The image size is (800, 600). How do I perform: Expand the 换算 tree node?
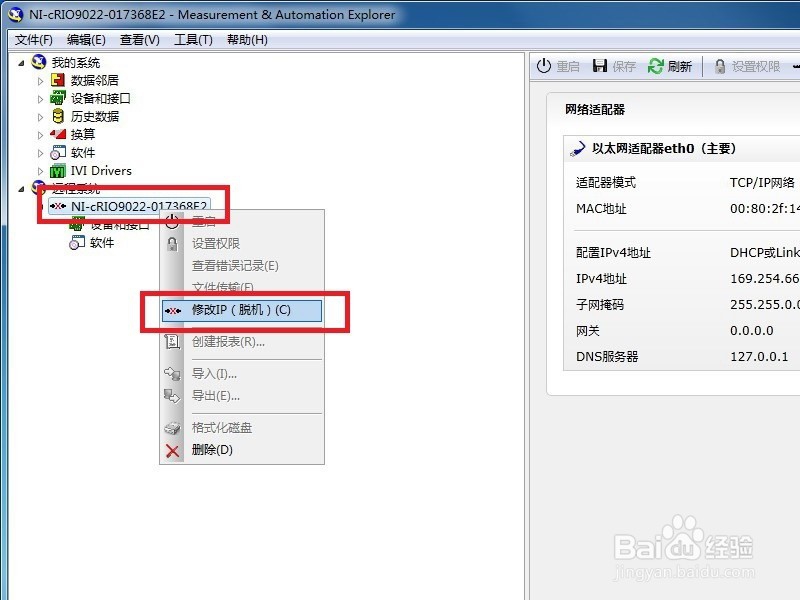click(x=40, y=135)
